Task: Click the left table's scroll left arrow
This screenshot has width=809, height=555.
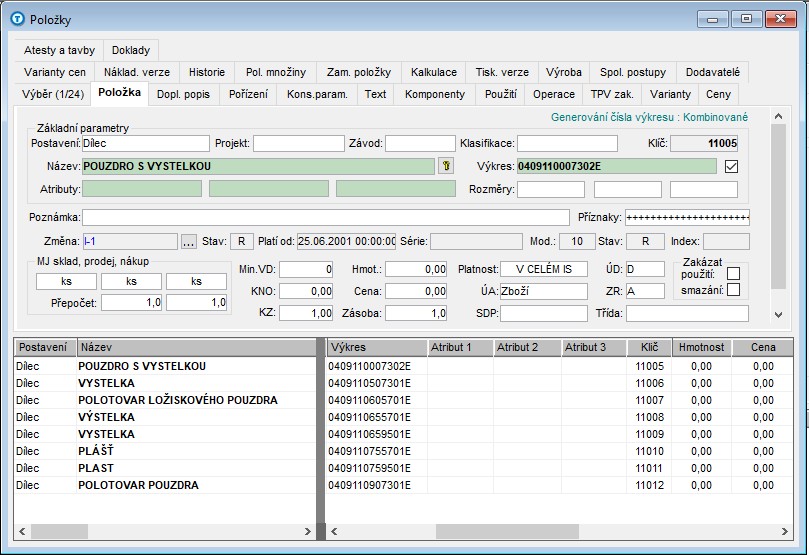Action: click(22, 531)
